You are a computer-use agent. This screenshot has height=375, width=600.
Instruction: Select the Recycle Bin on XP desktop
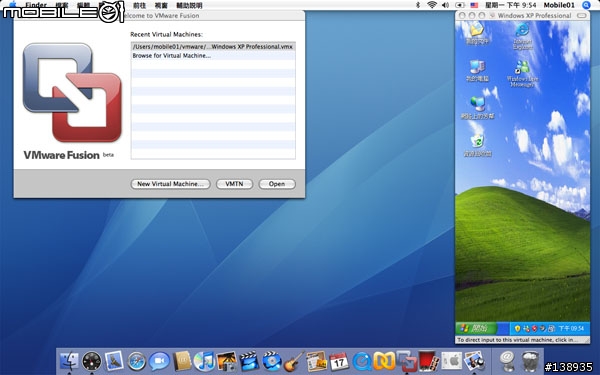pos(477,146)
